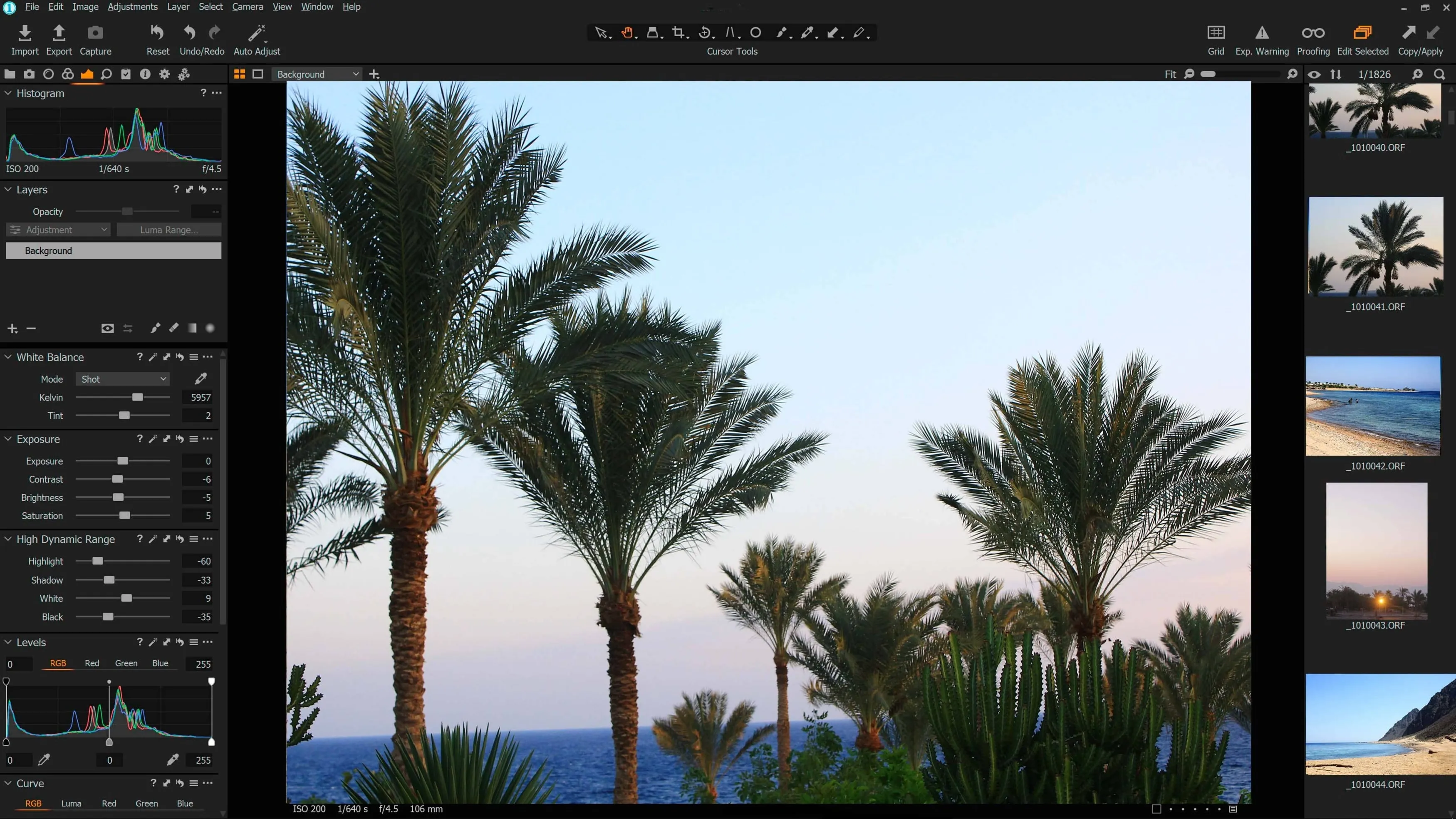Open the Background layer selector dropdown

point(317,74)
